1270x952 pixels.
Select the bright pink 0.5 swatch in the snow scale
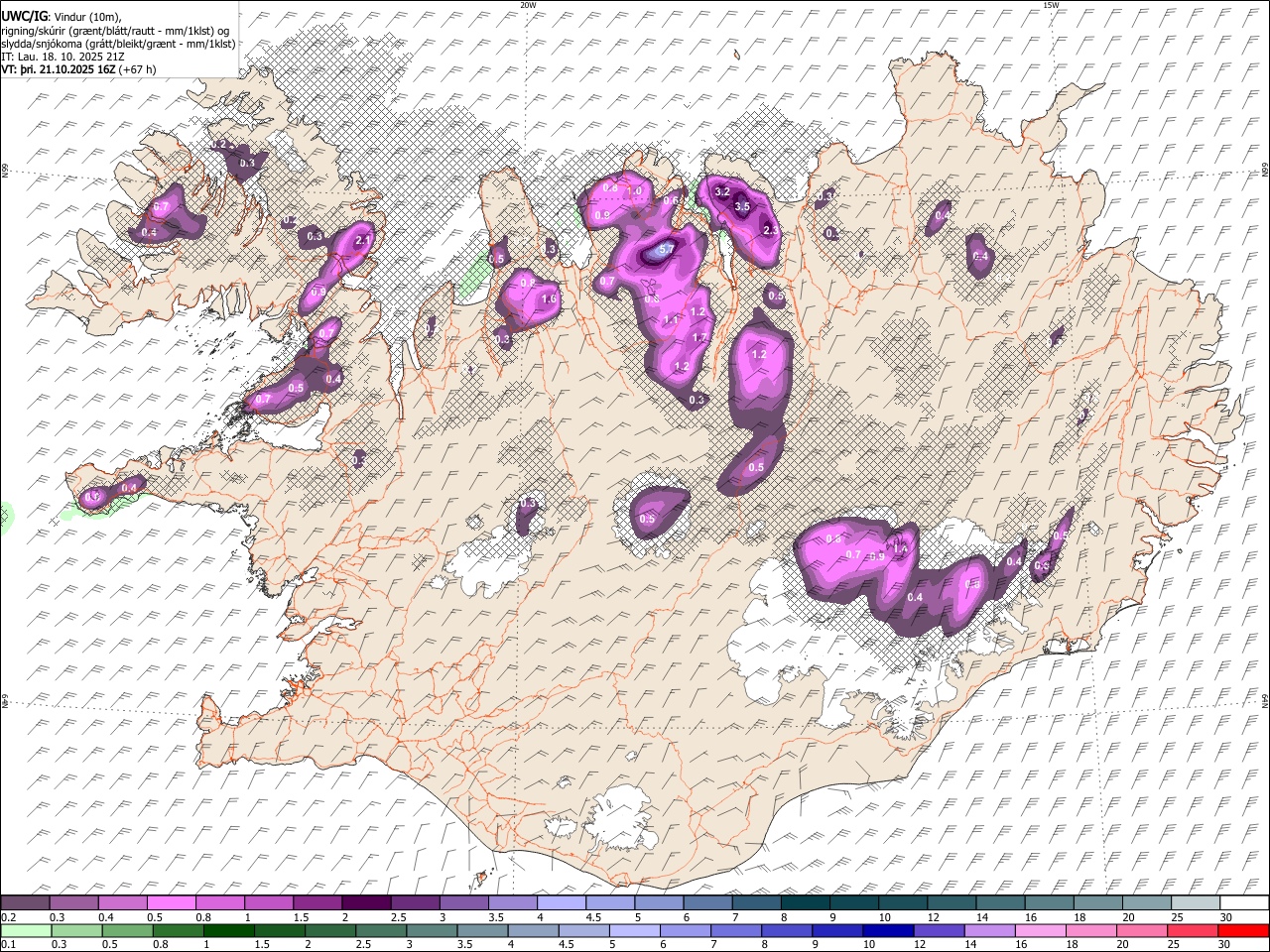[x=171, y=903]
